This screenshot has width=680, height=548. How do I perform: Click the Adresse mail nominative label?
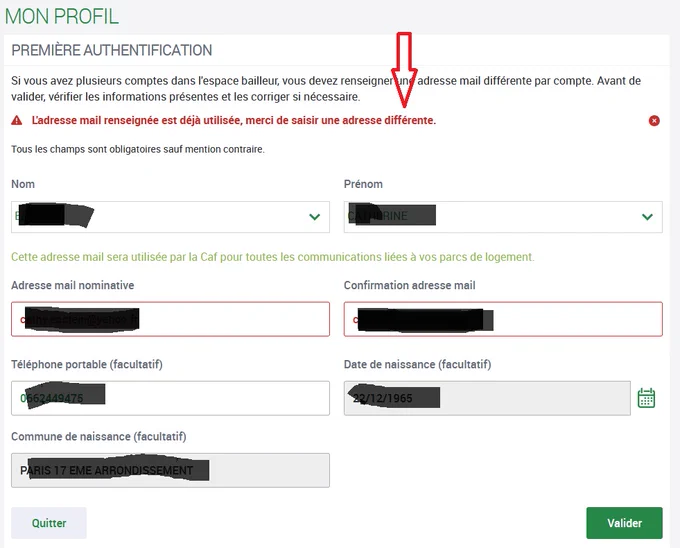[72, 285]
